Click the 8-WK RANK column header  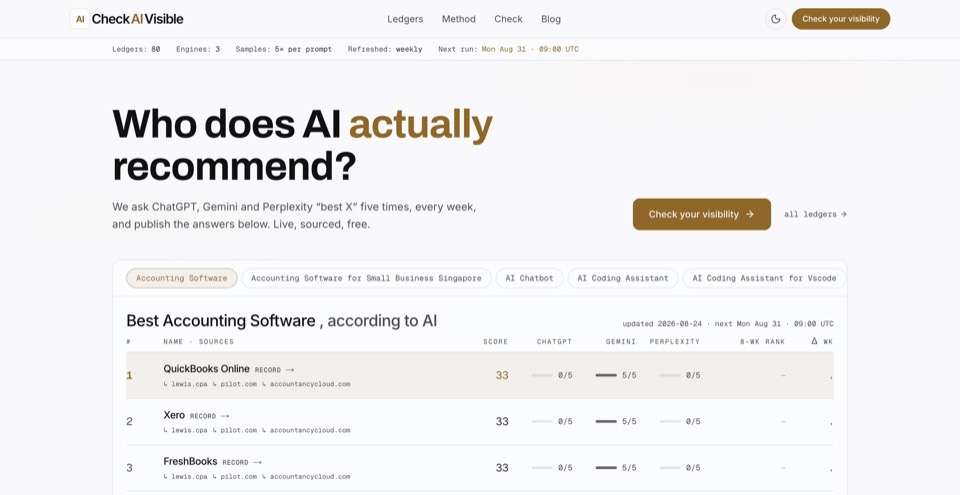click(x=762, y=342)
